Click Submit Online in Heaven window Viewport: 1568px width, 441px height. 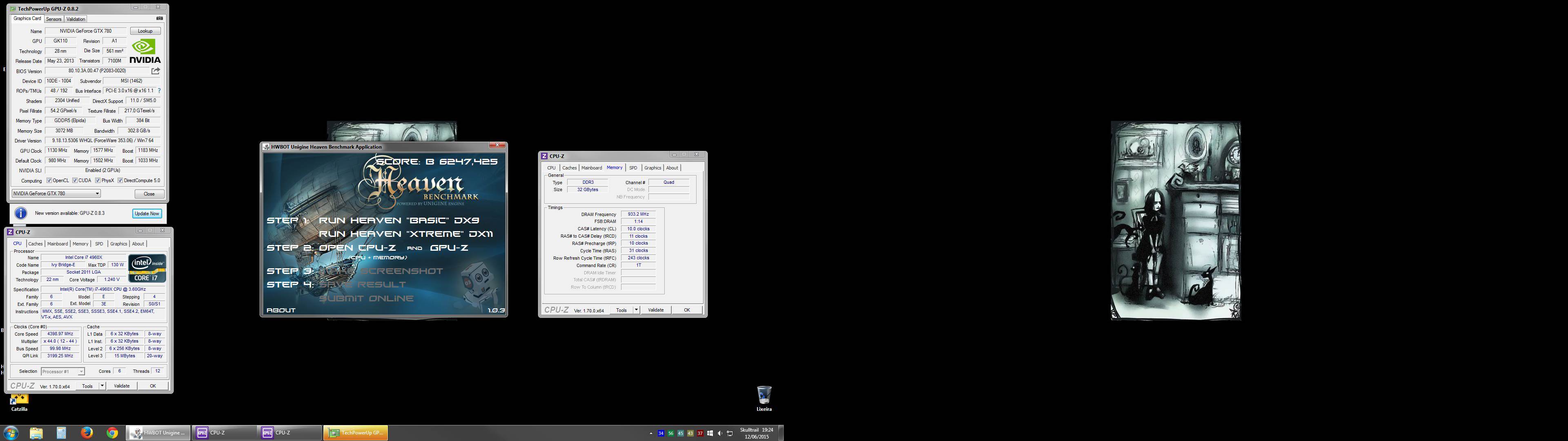[x=366, y=298]
